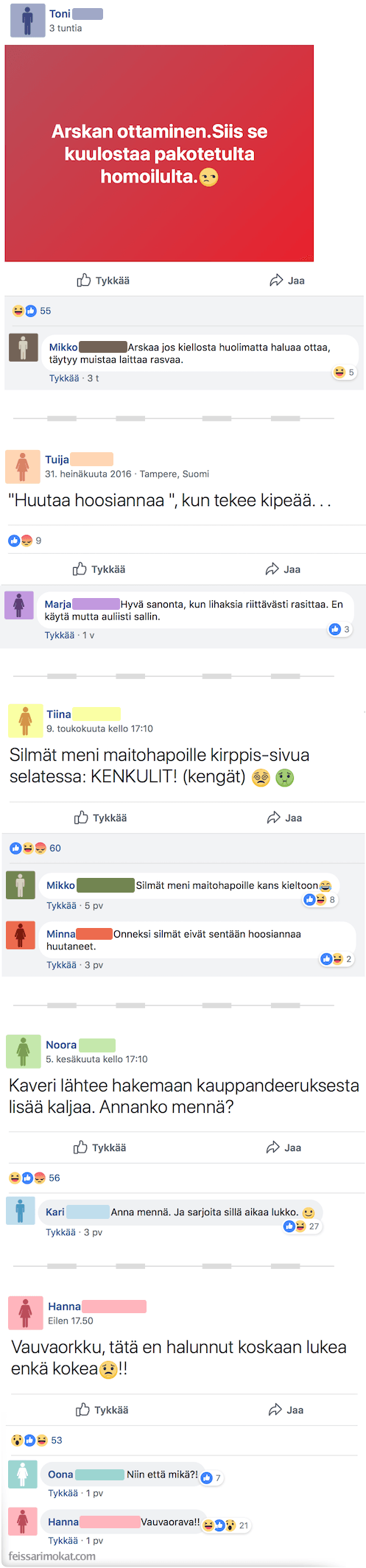
Task: Open feissarimokat.com watermark link
Action: [x=52, y=1556]
